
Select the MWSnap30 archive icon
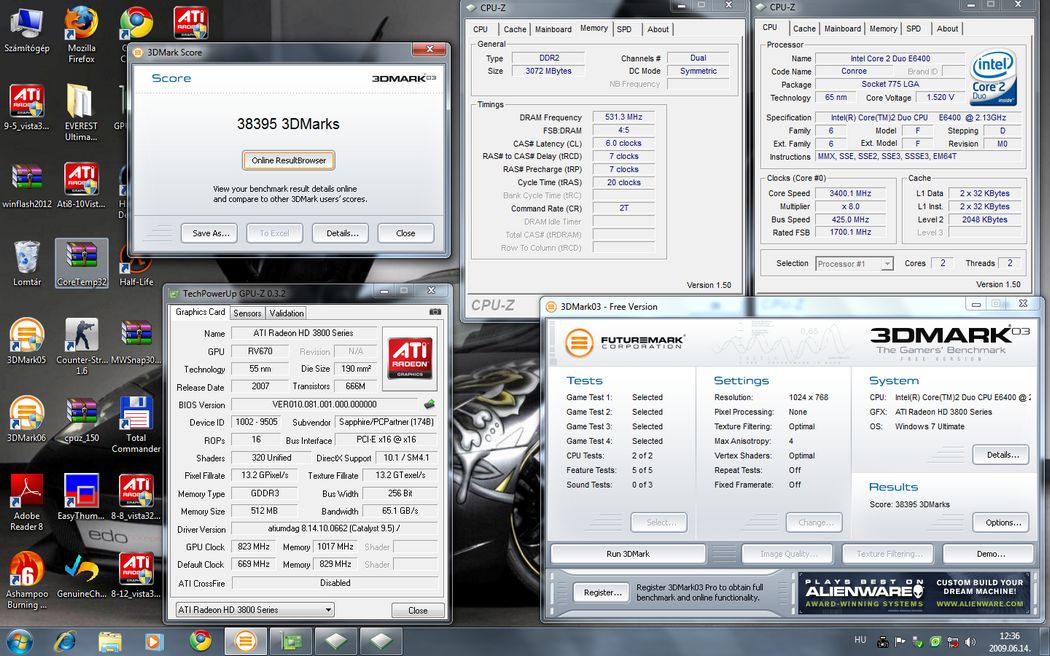tap(136, 342)
